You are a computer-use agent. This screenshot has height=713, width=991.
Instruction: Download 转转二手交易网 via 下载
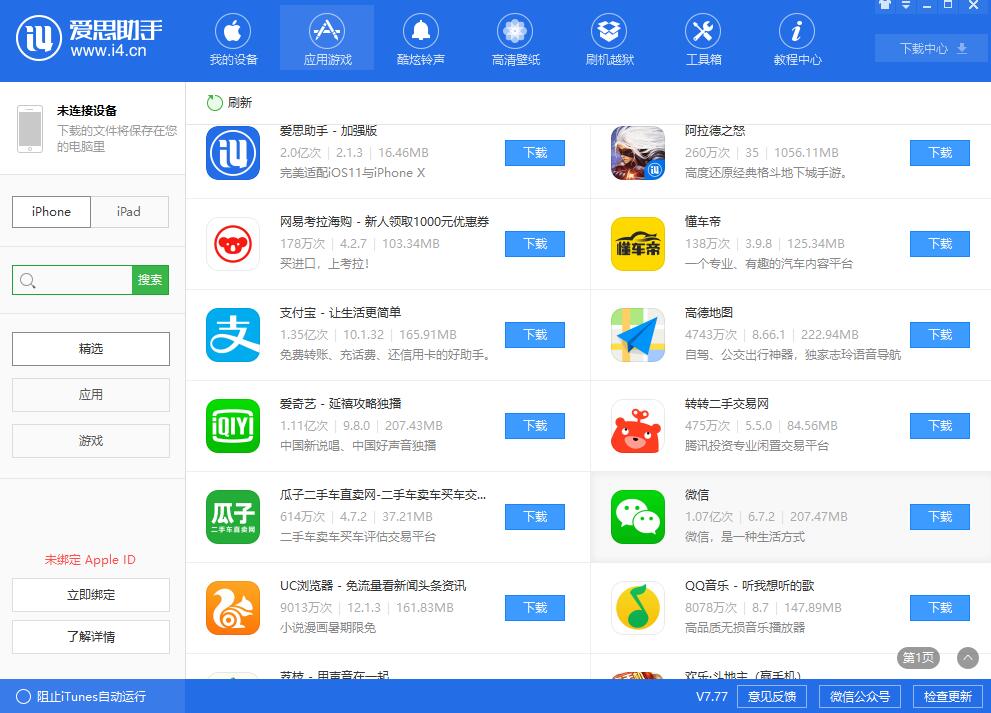pyautogui.click(x=940, y=426)
